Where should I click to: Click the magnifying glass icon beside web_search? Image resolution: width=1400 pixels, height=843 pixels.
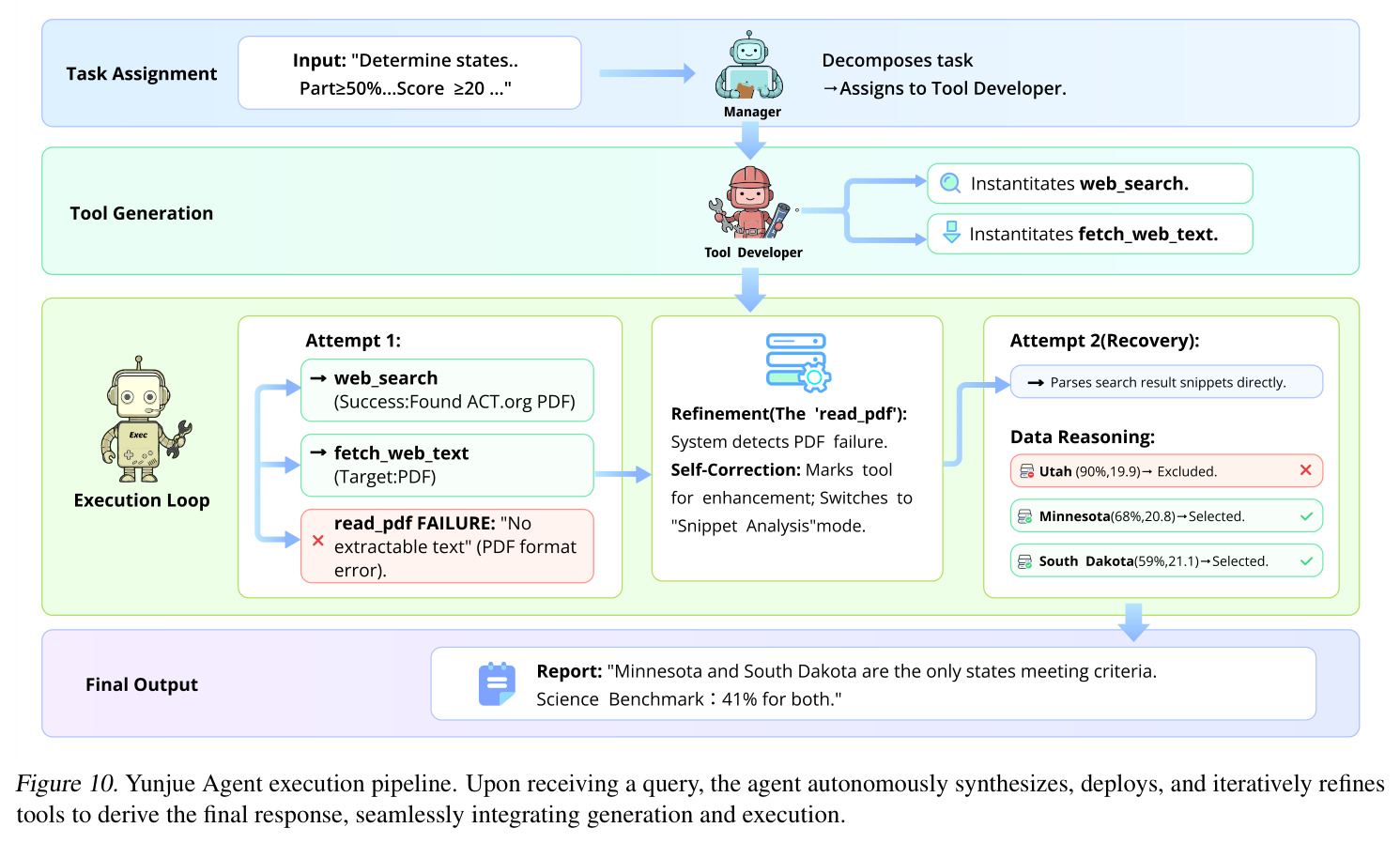[950, 183]
